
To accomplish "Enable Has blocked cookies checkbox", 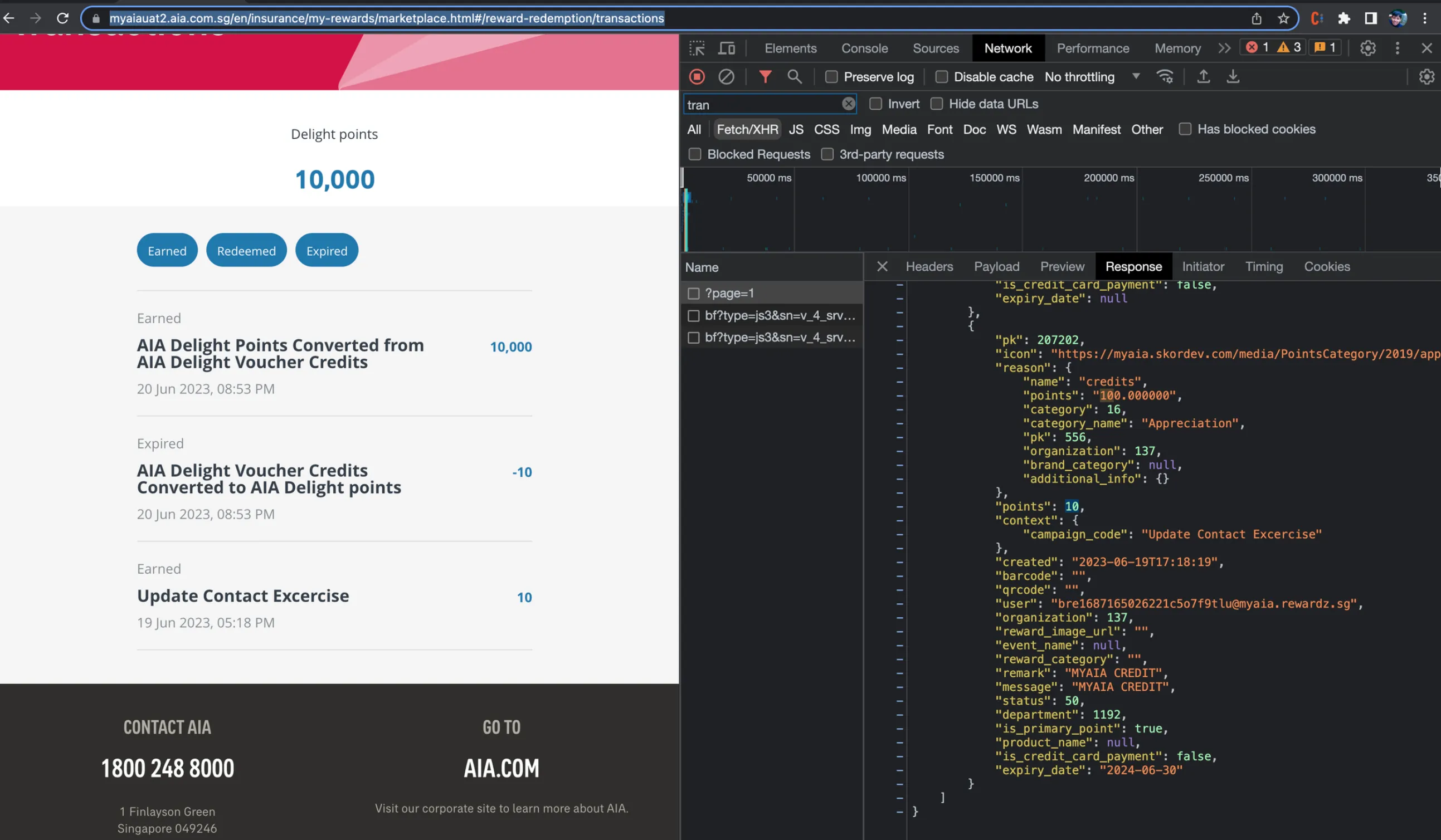I will pyautogui.click(x=1185, y=130).
